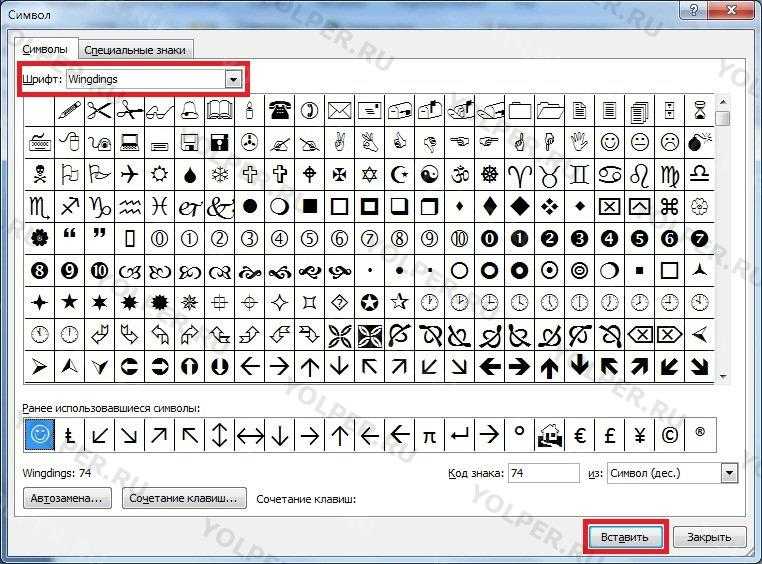Choose the open book symbol
The width and height of the screenshot is (762, 564).
(x=219, y=110)
